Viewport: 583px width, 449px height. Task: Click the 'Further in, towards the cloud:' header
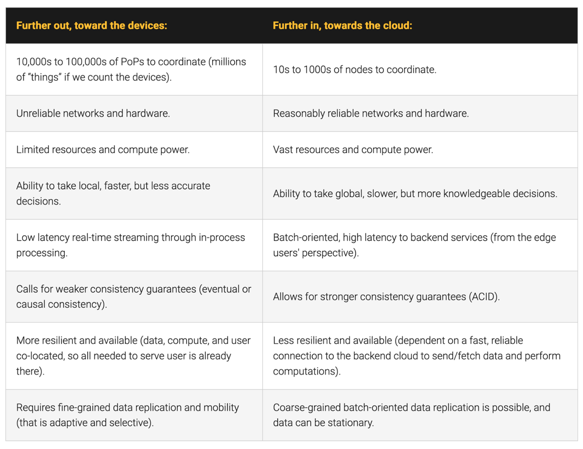[342, 25]
